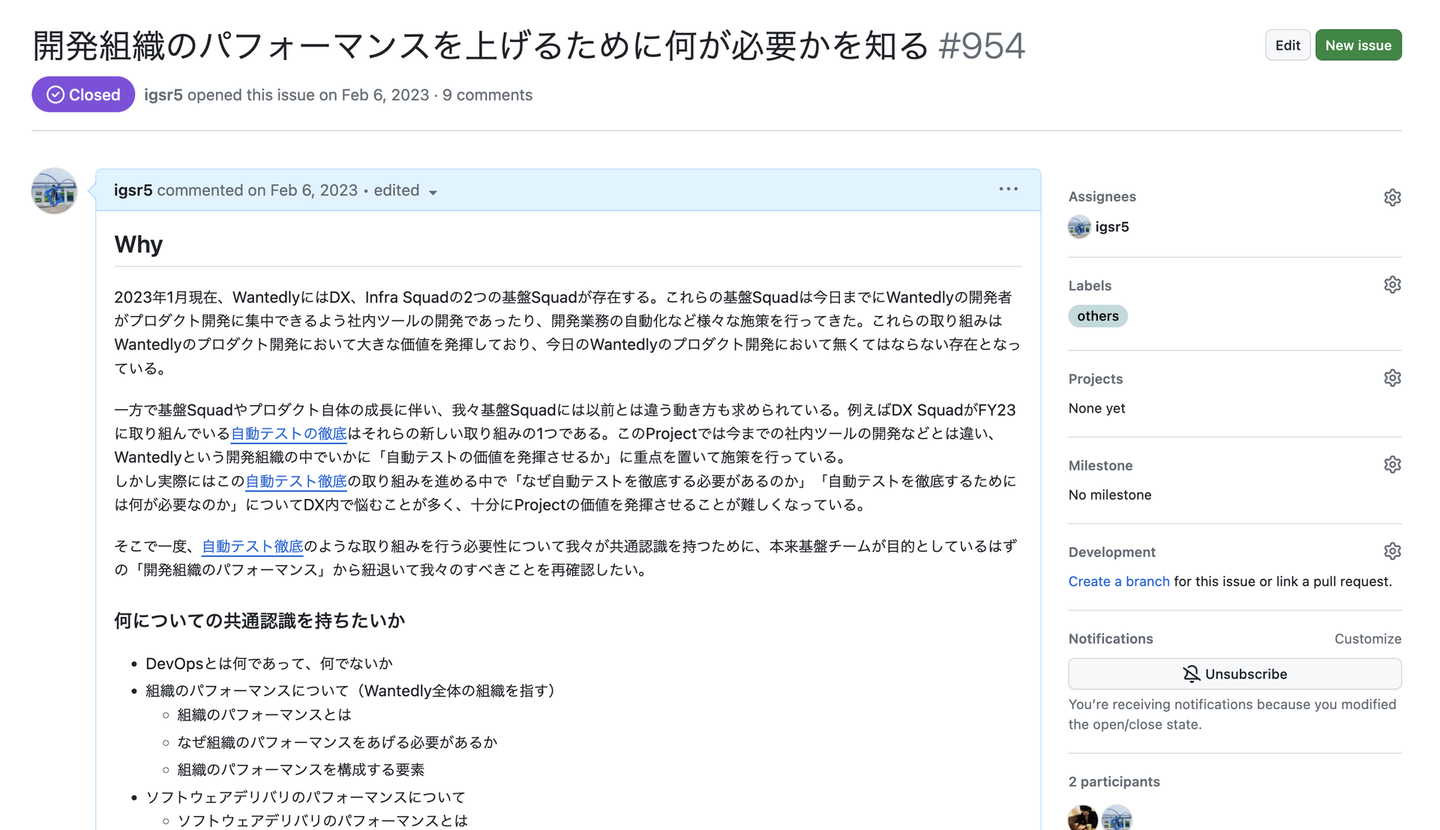The width and height of the screenshot is (1440, 830).
Task: Open the Create a branch link
Action: tap(1119, 581)
